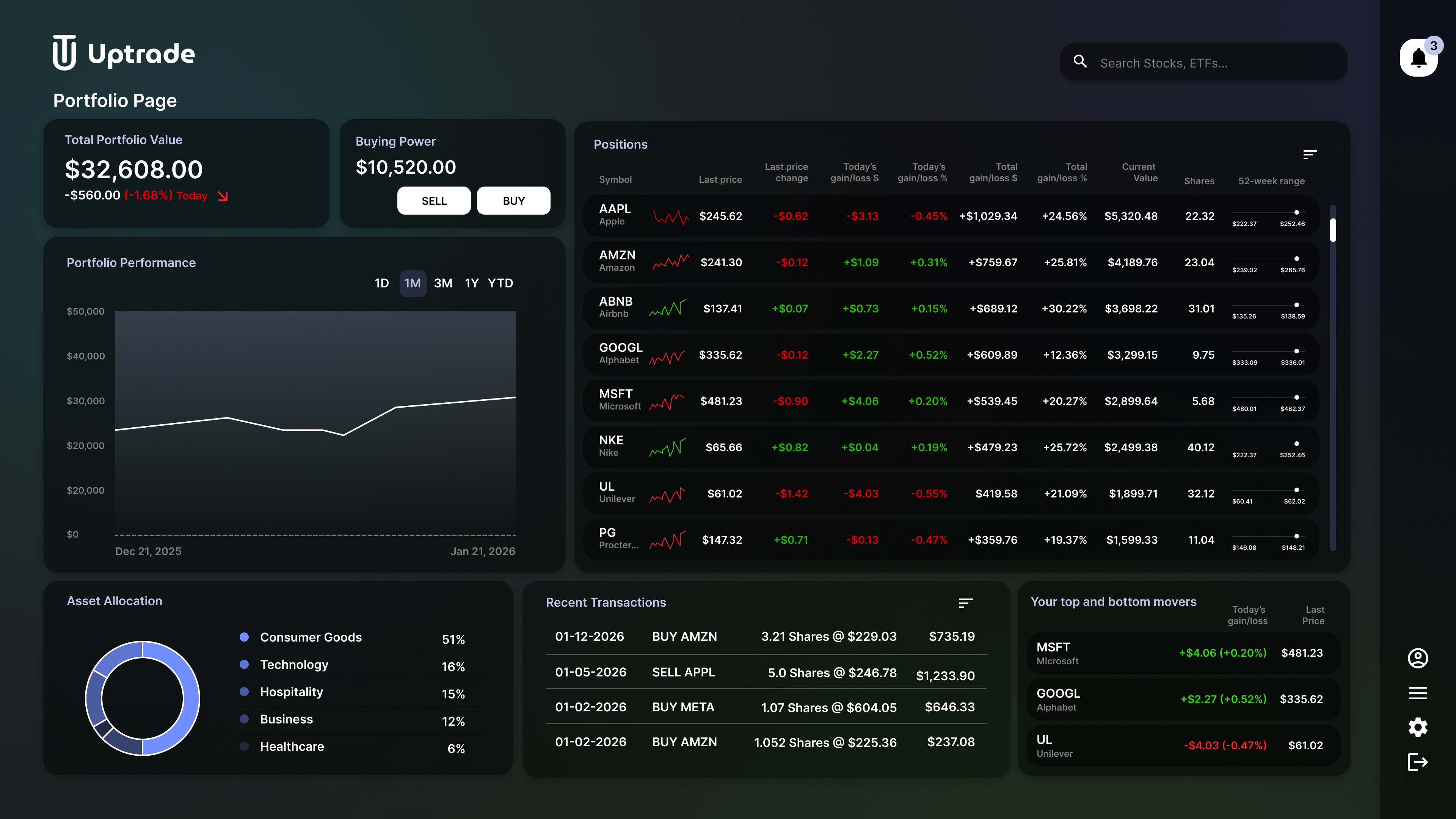
Task: Click the $10,520.00 buying power
Action: [x=406, y=167]
